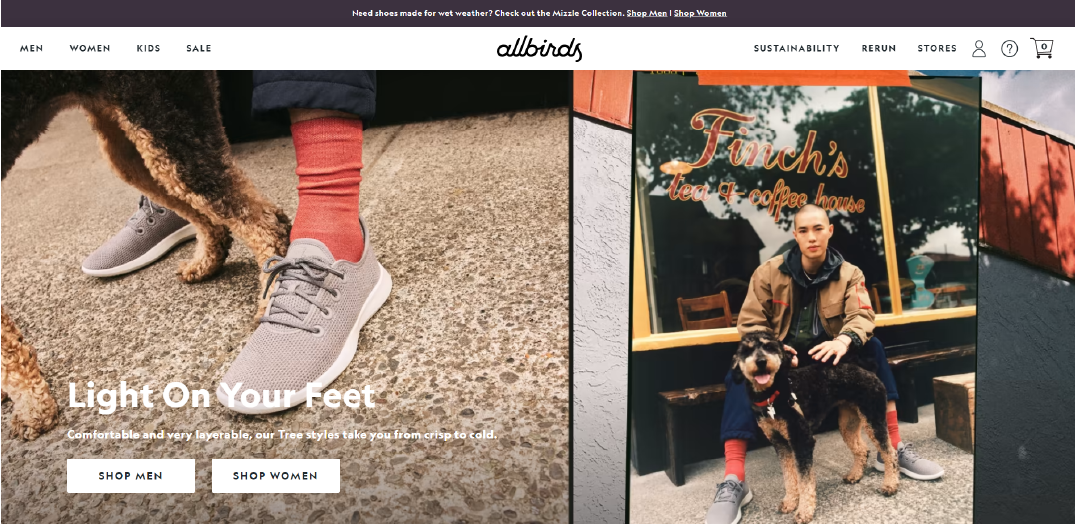Click the gray sneaker hero image
The image size is (1075, 524).
click(x=285, y=297)
